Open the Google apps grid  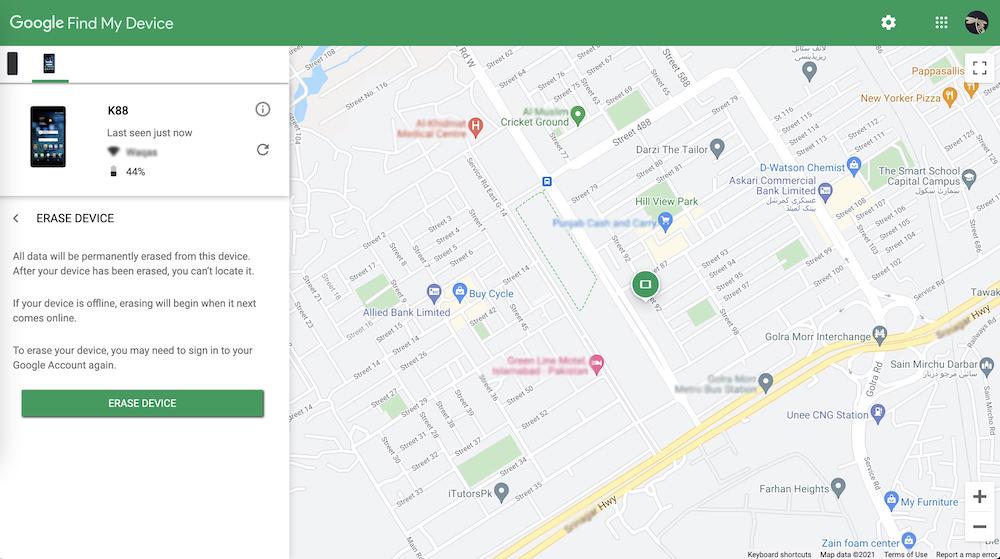(941, 23)
